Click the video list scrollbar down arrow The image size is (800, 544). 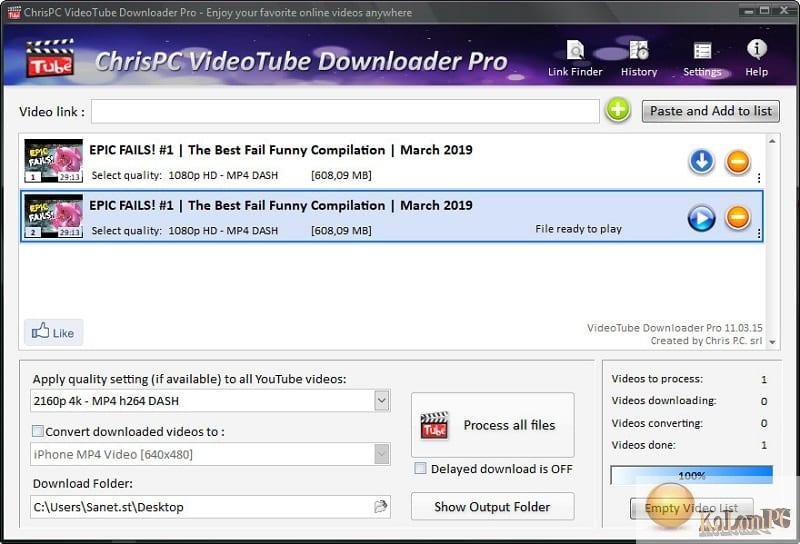click(772, 342)
